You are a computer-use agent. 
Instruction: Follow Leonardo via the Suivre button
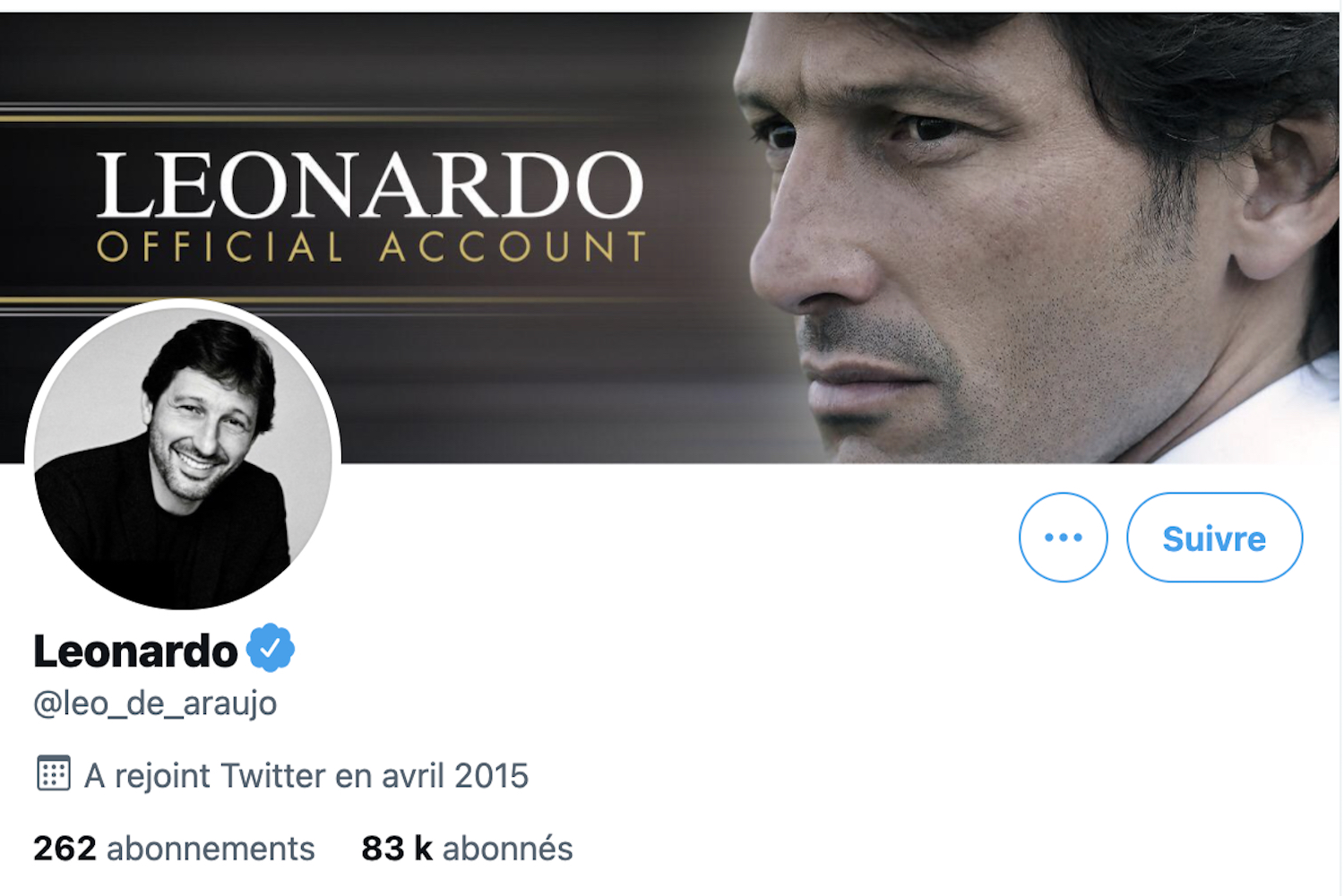[x=1214, y=537]
